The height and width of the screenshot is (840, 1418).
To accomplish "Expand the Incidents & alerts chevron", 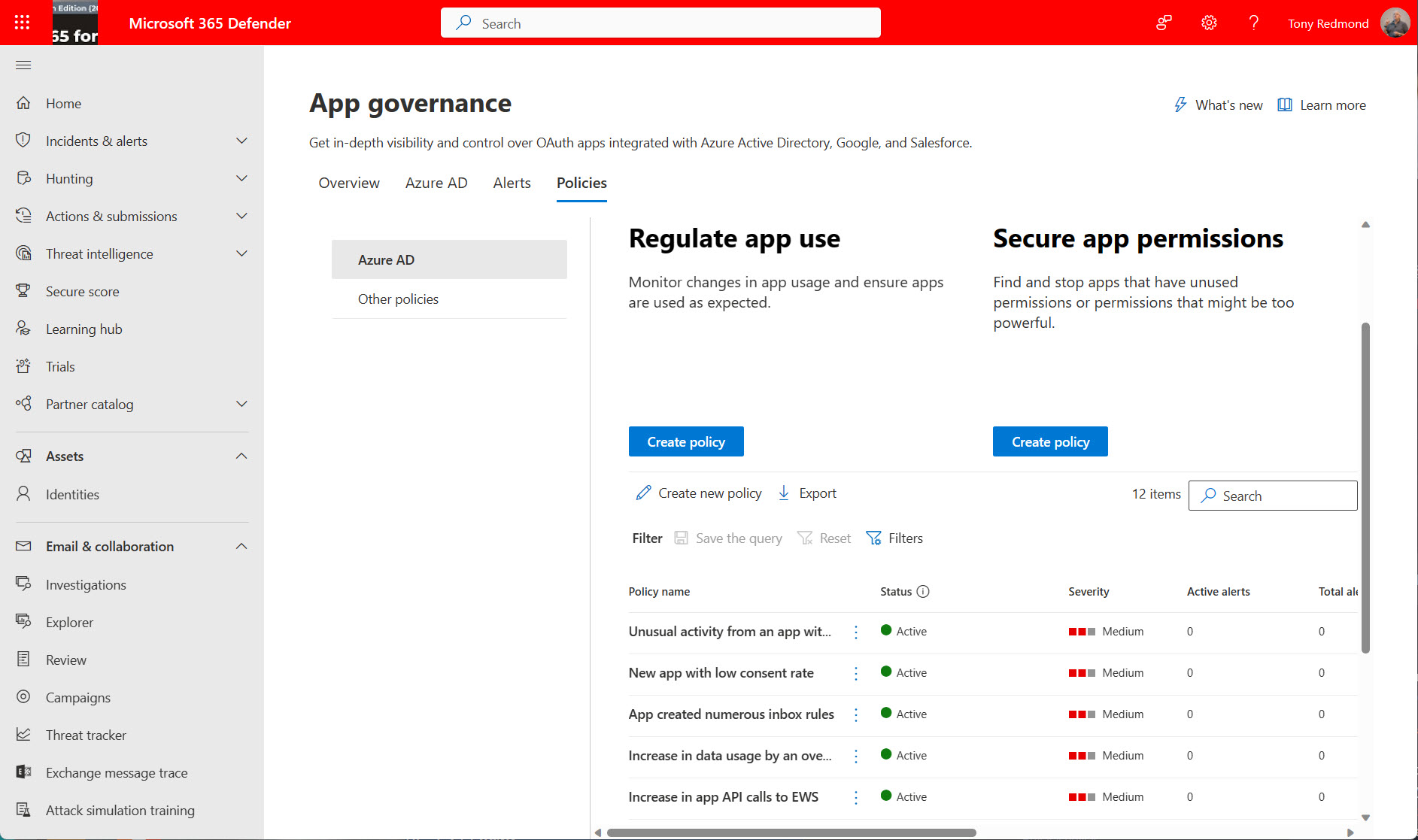I will pos(241,141).
